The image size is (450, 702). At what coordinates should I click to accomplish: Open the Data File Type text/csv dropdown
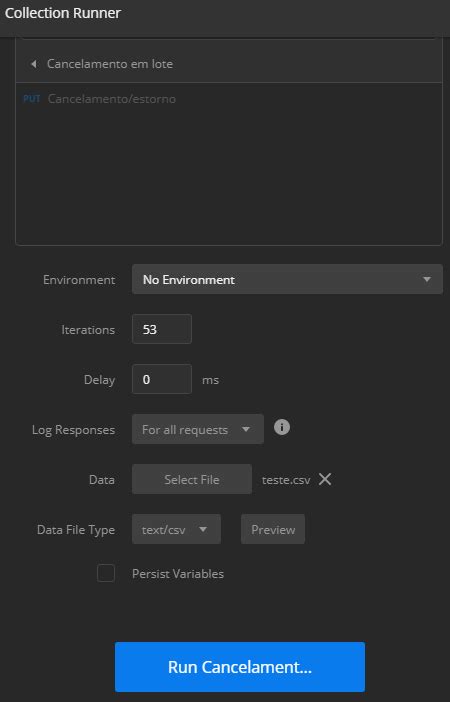tap(176, 529)
